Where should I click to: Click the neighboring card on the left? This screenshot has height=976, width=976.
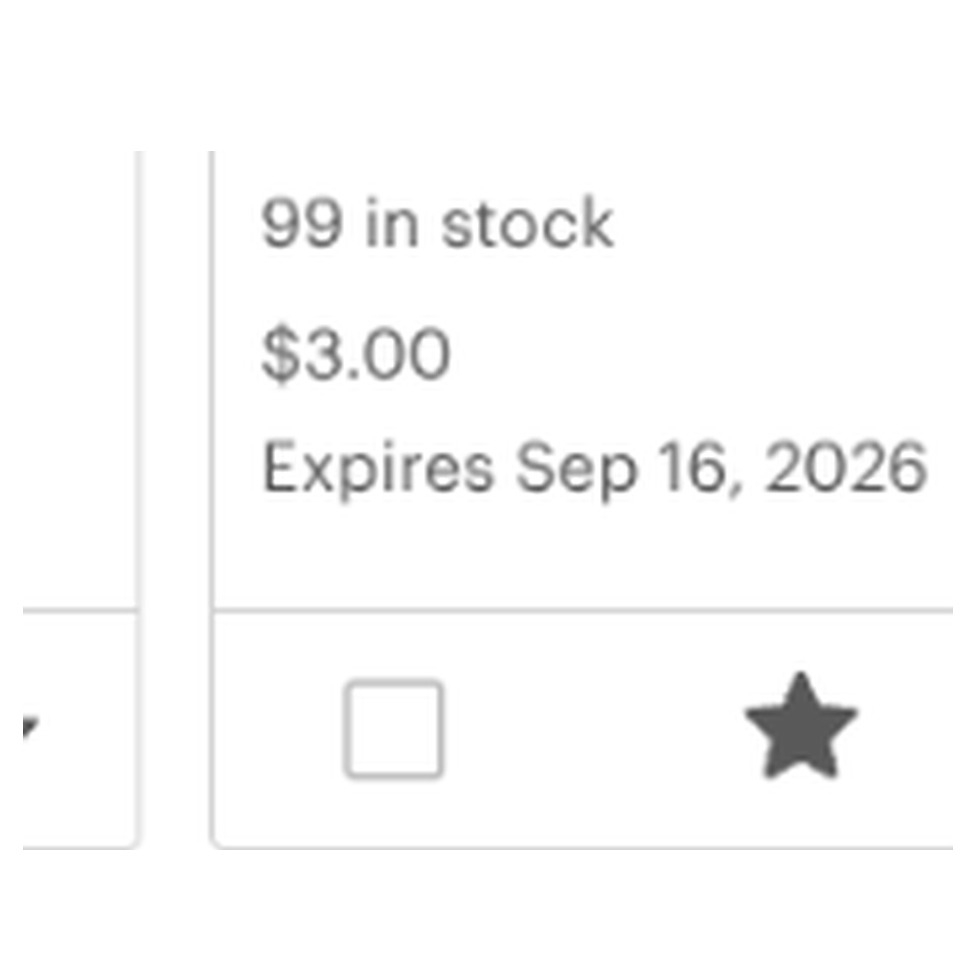click(80, 498)
